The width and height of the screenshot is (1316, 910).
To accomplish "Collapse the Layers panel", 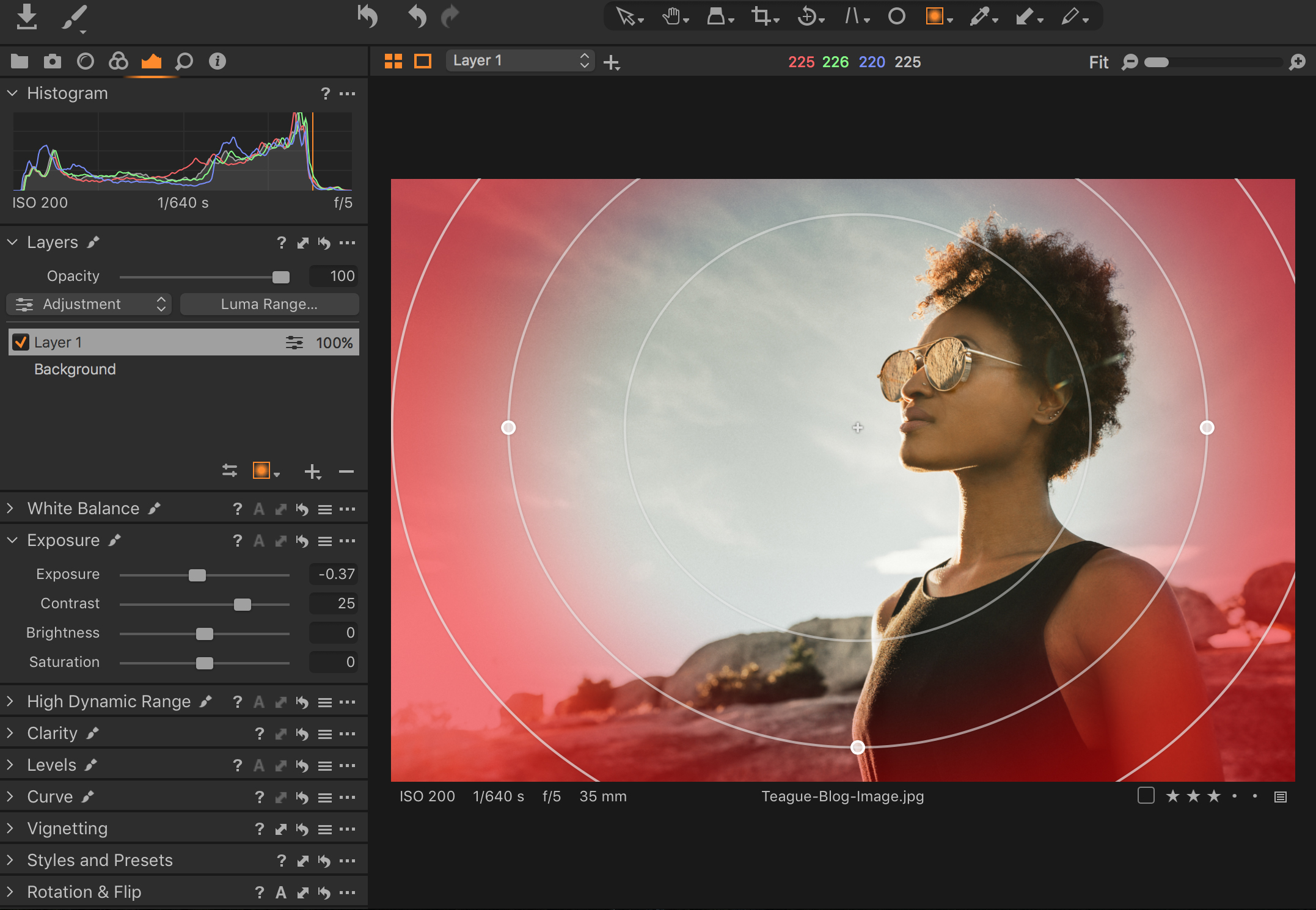I will (x=12, y=242).
